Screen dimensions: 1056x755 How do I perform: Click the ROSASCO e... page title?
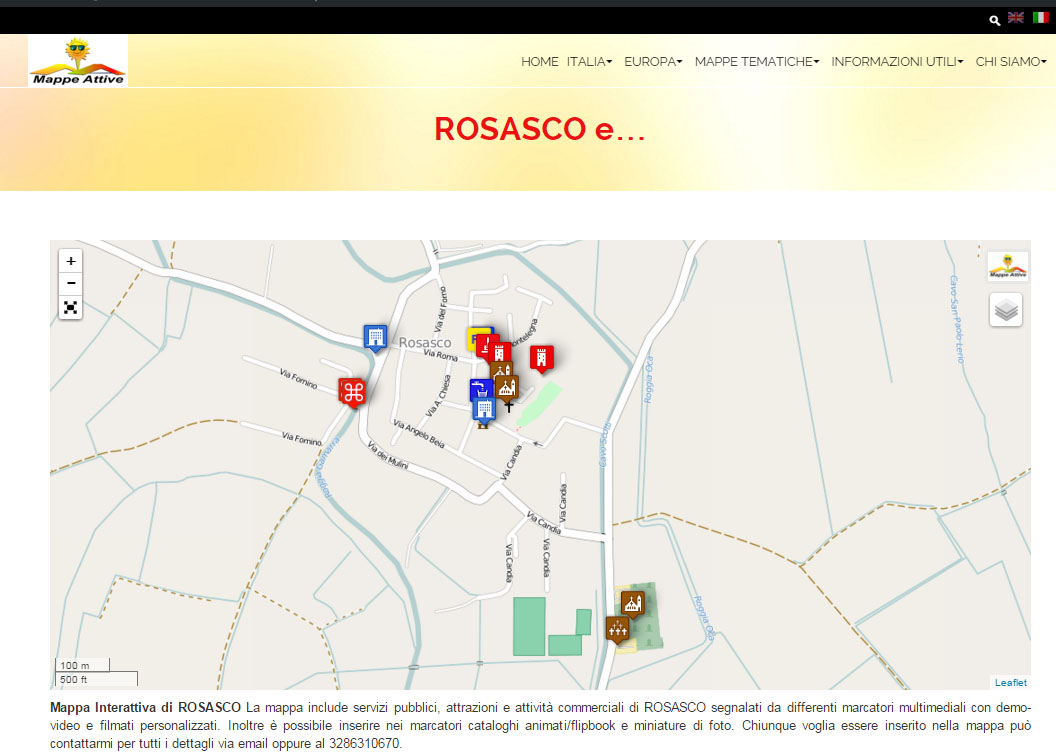coord(539,129)
